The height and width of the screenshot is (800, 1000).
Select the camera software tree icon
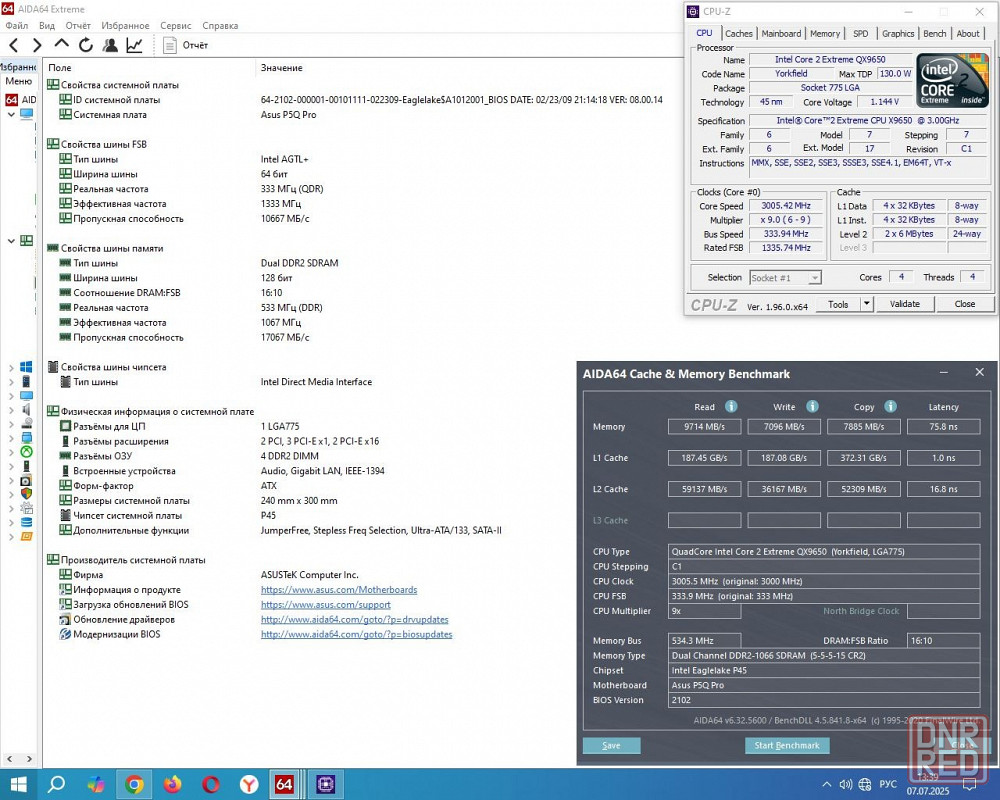[x=26, y=480]
